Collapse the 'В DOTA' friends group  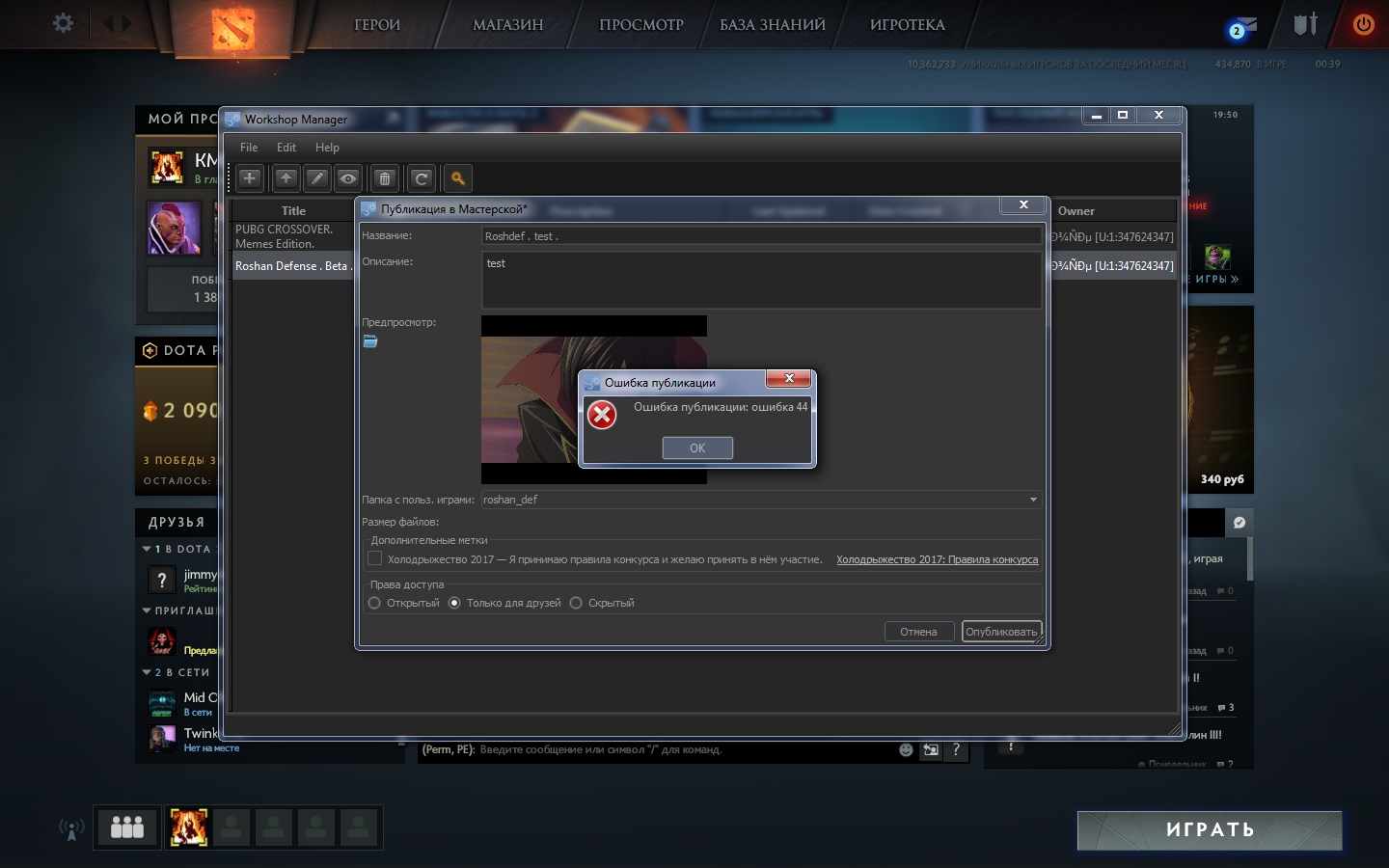[147, 549]
